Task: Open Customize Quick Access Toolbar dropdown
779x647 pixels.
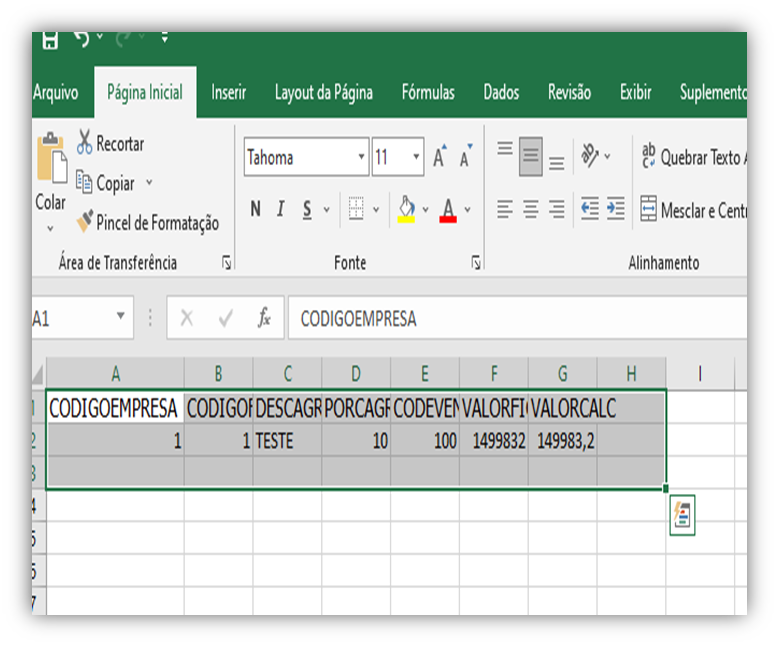Action: pos(164,38)
